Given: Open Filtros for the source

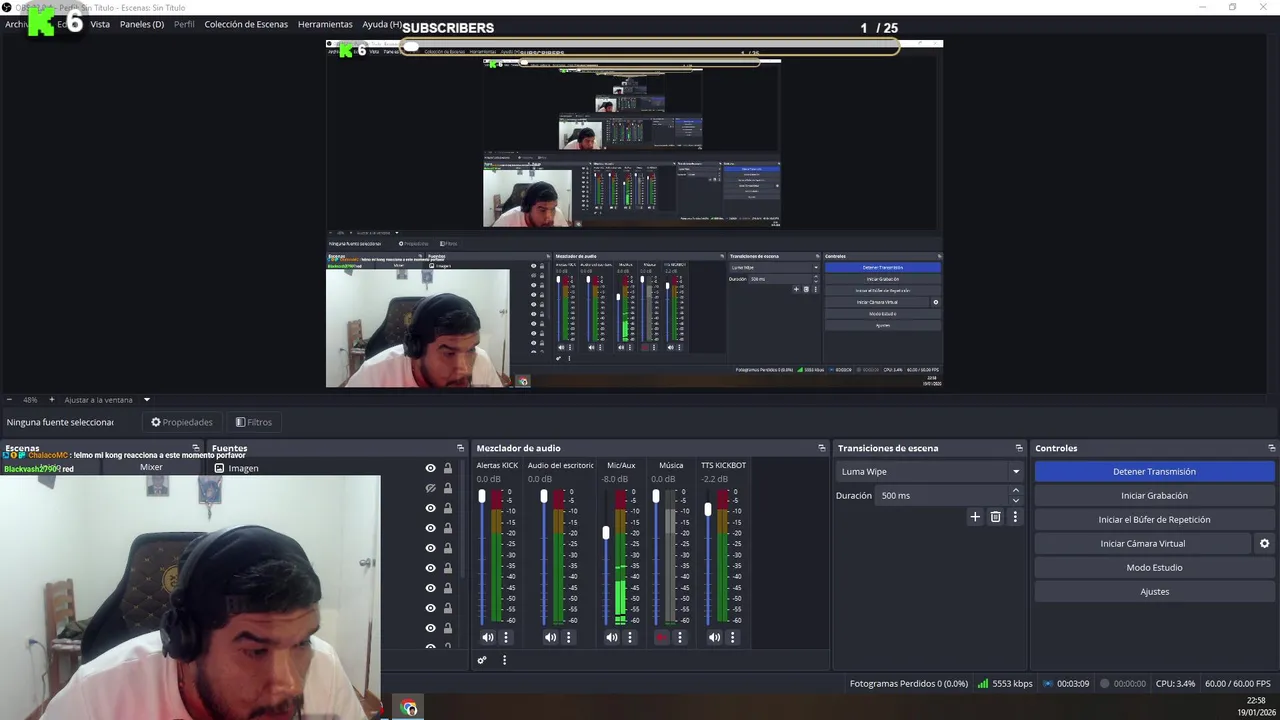Looking at the screenshot, I should pos(254,422).
